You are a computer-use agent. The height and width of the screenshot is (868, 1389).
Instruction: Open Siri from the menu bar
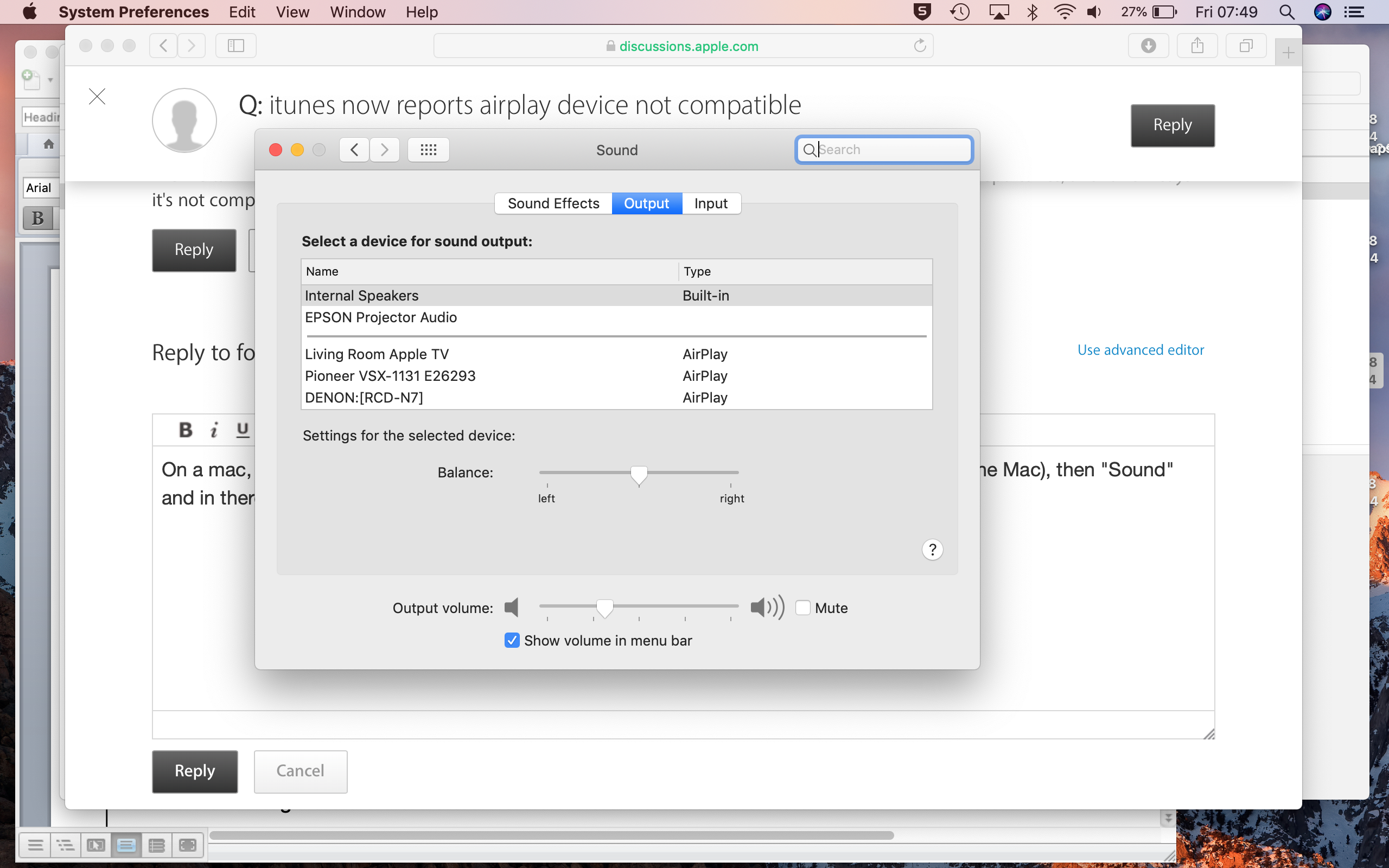(1322, 12)
